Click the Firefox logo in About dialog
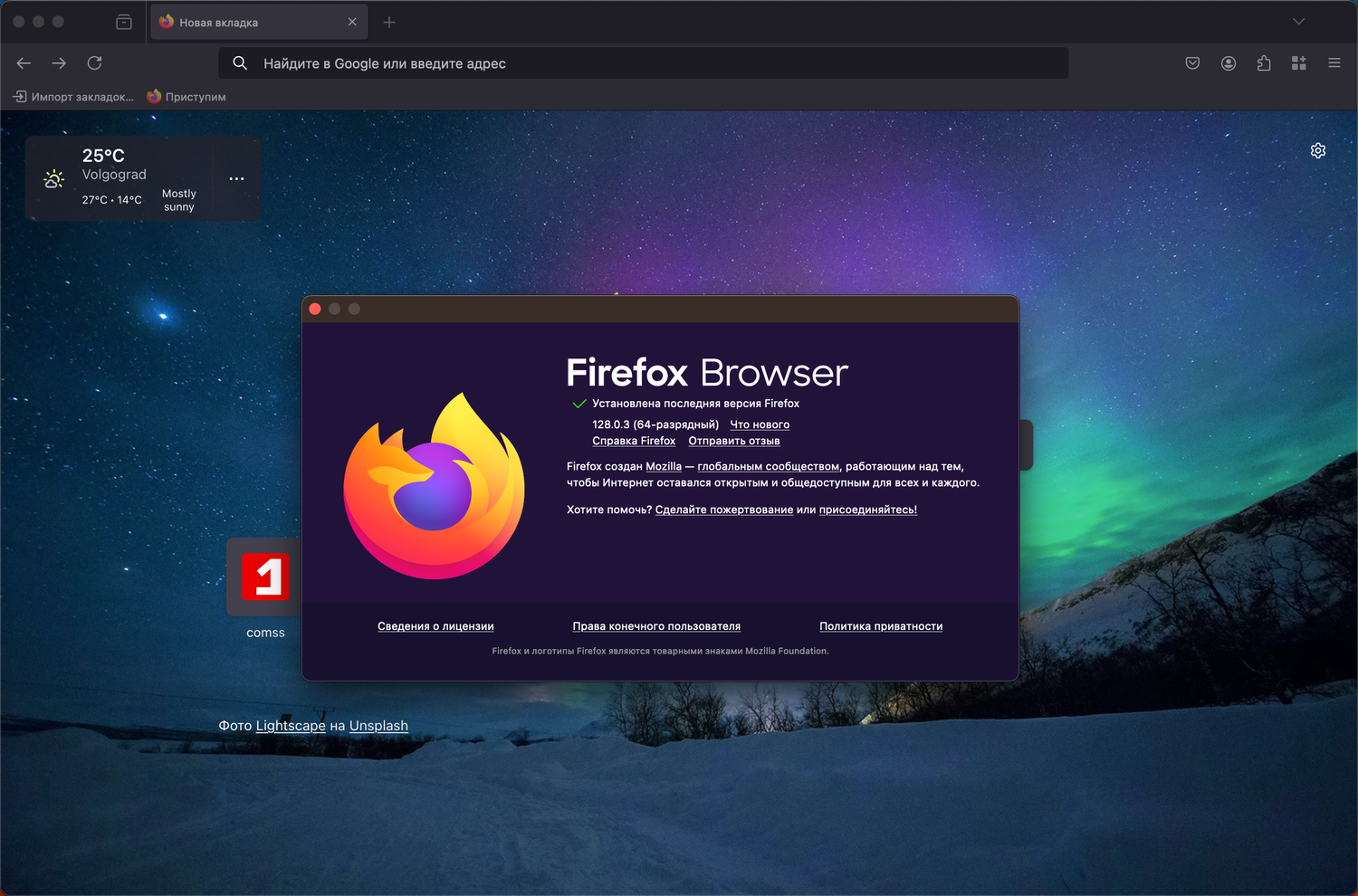1358x896 pixels. (x=434, y=486)
